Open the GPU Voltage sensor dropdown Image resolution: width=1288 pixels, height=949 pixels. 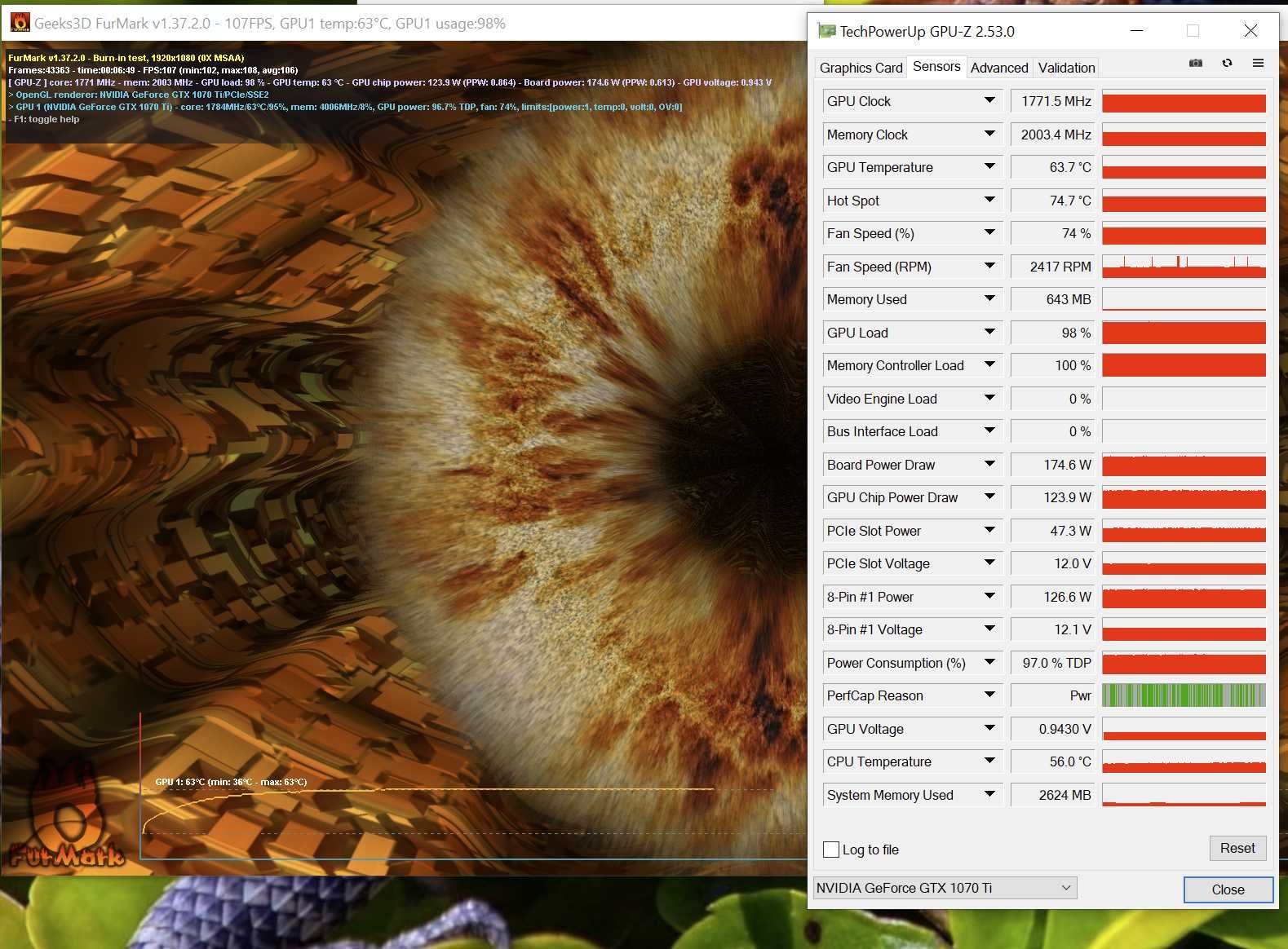(x=989, y=729)
